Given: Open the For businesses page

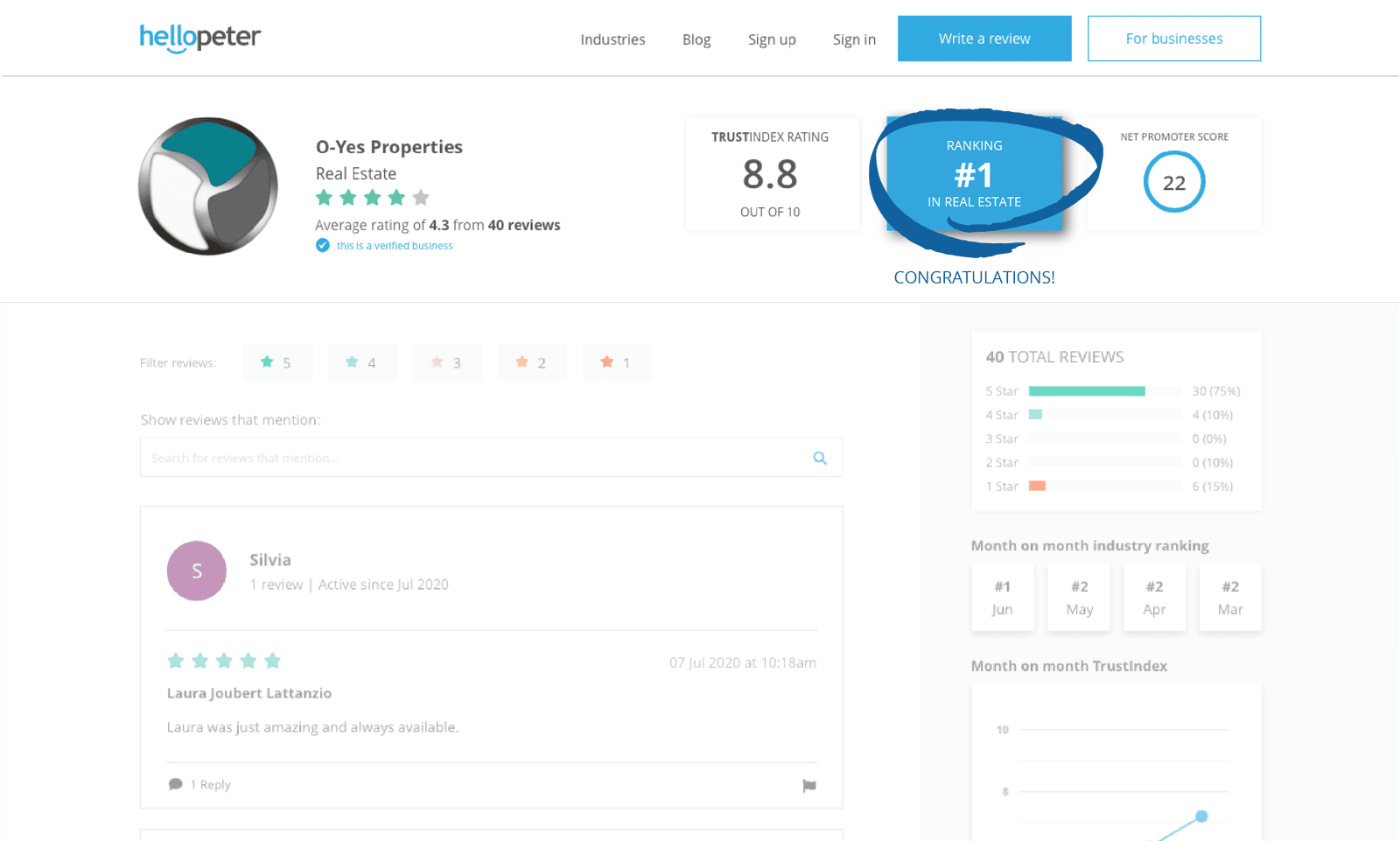Looking at the screenshot, I should pos(1174,39).
